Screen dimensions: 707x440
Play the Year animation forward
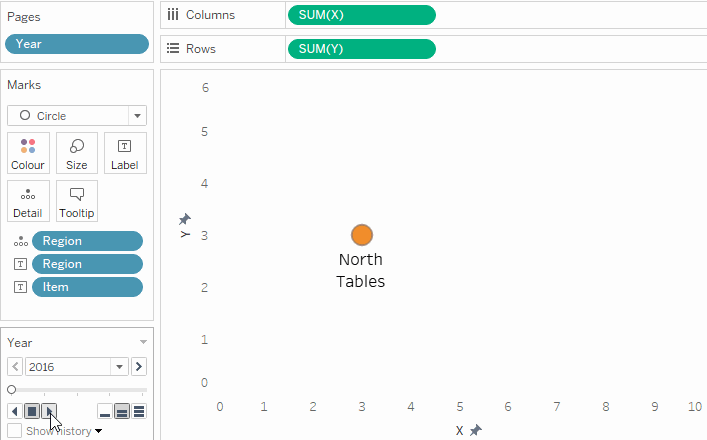click(x=51, y=411)
